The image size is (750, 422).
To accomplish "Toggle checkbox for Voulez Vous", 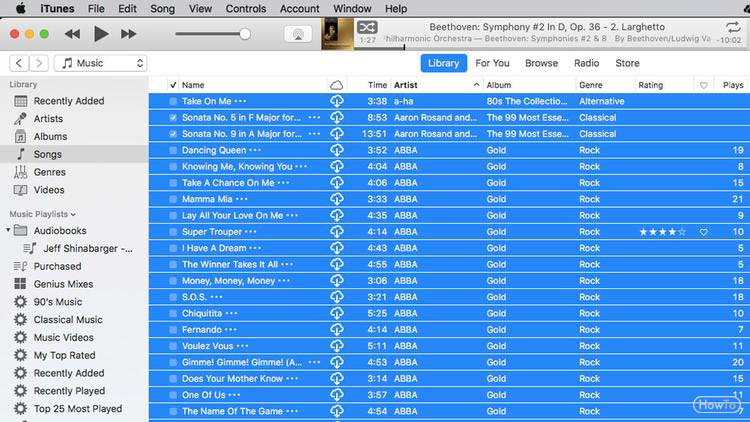I will click(x=173, y=346).
